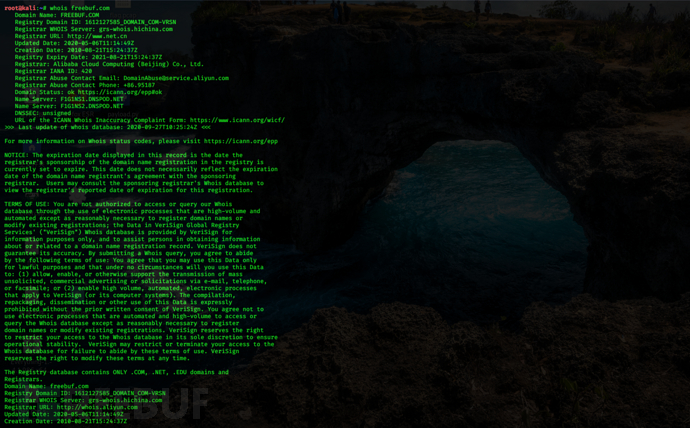Click line 'reserves the right to modify these terms'
Image resolution: width=690 pixels, height=428 pixels.
(99, 358)
